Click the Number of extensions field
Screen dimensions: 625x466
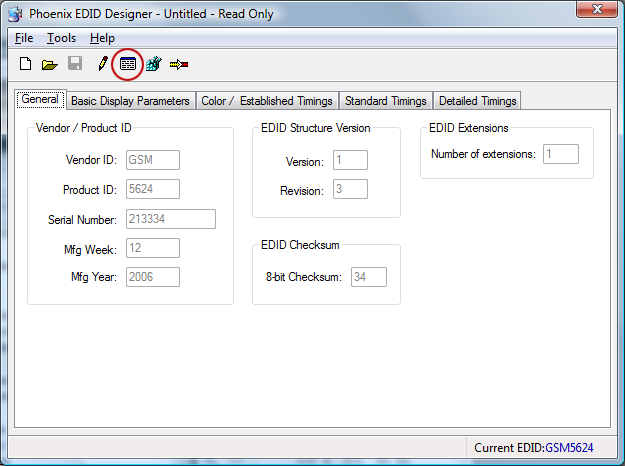coord(560,154)
